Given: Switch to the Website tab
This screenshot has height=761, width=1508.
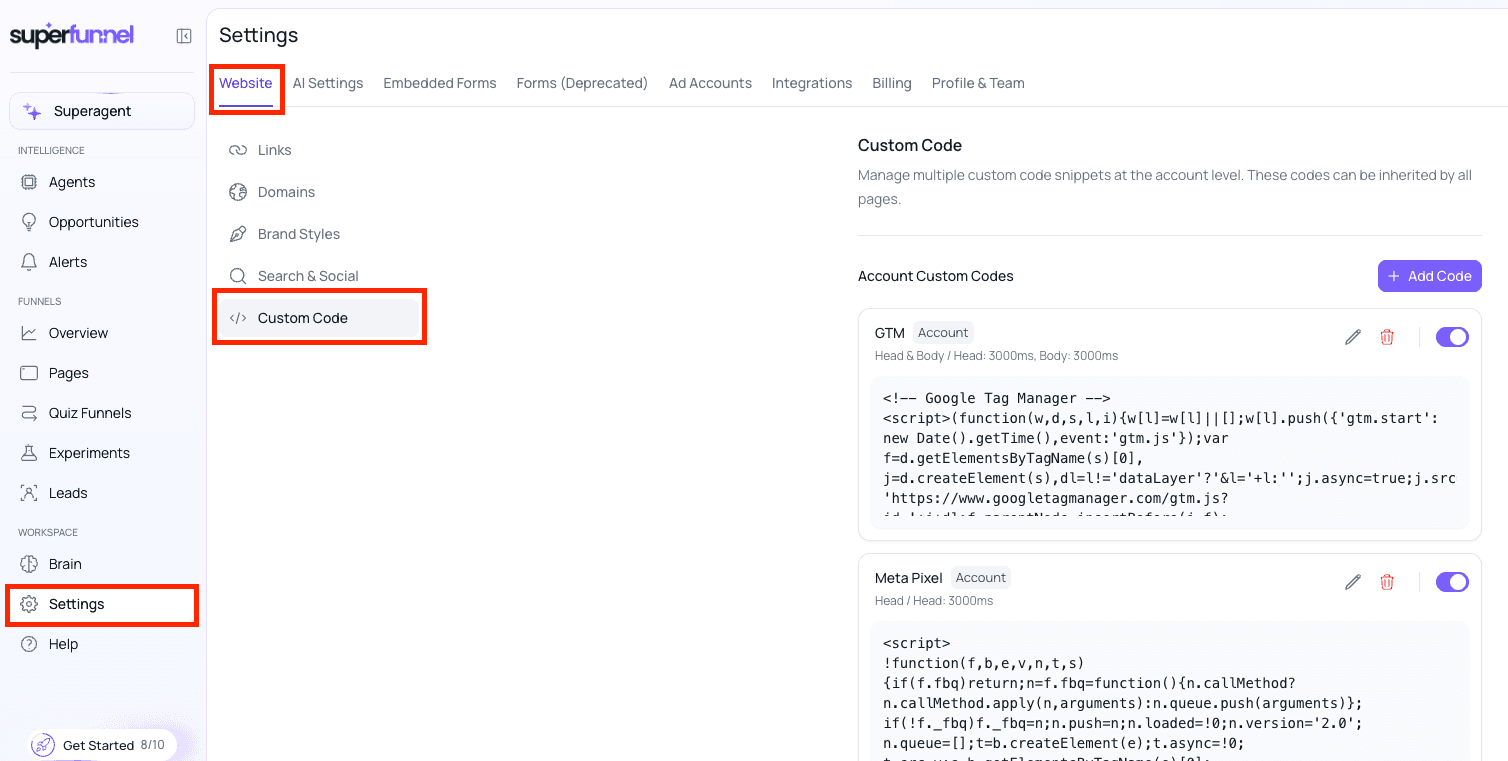Looking at the screenshot, I should (246, 83).
